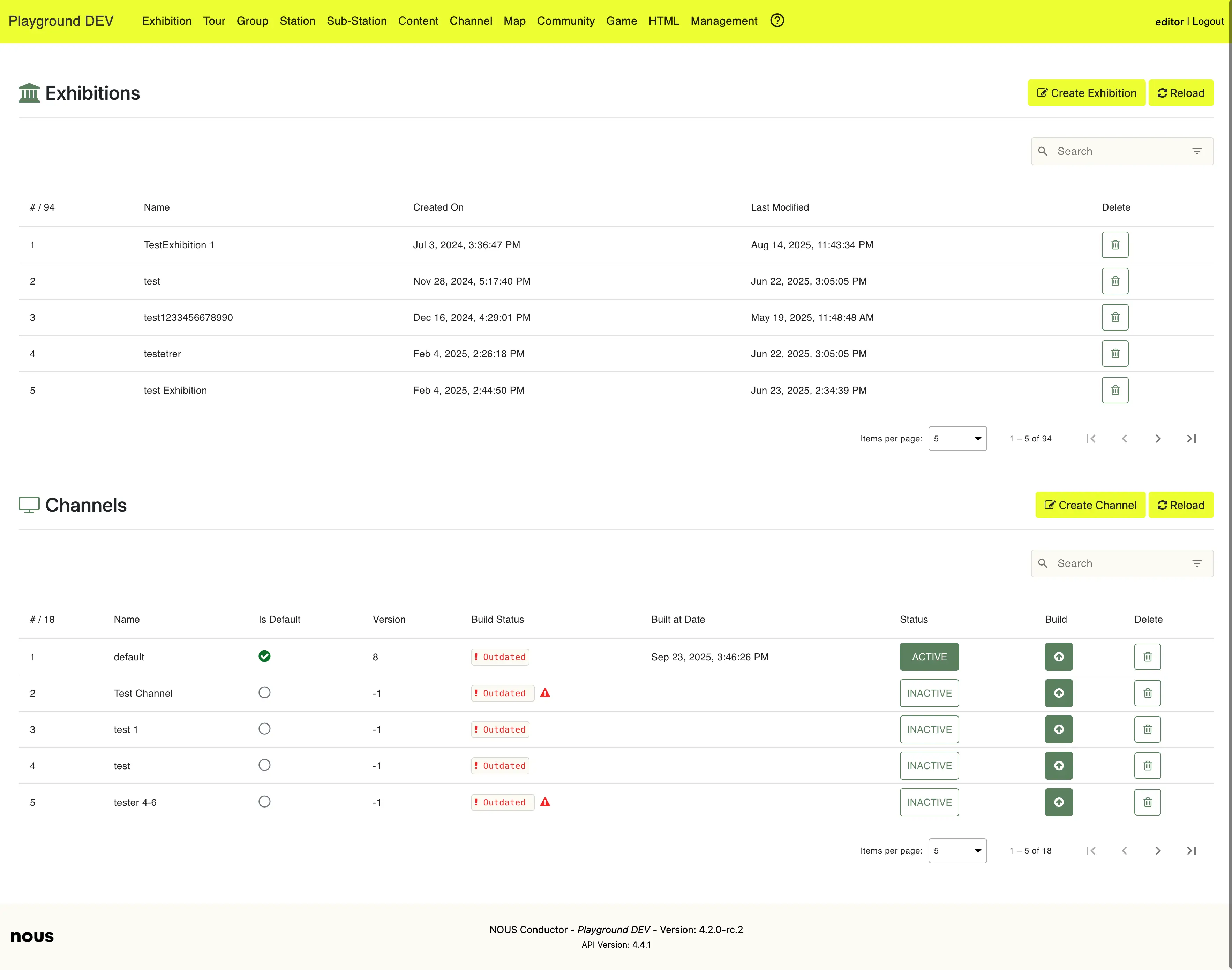
Task: Click the Logout link
Action: pos(1208,22)
